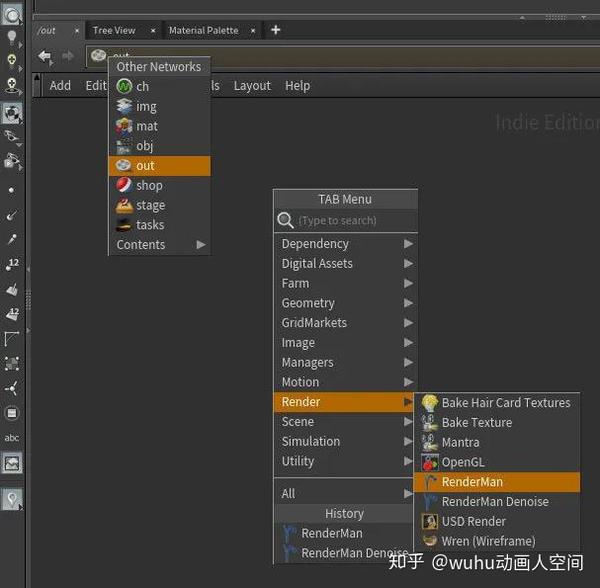The height and width of the screenshot is (588, 600).
Task: Select the img network icon
Action: (124, 106)
